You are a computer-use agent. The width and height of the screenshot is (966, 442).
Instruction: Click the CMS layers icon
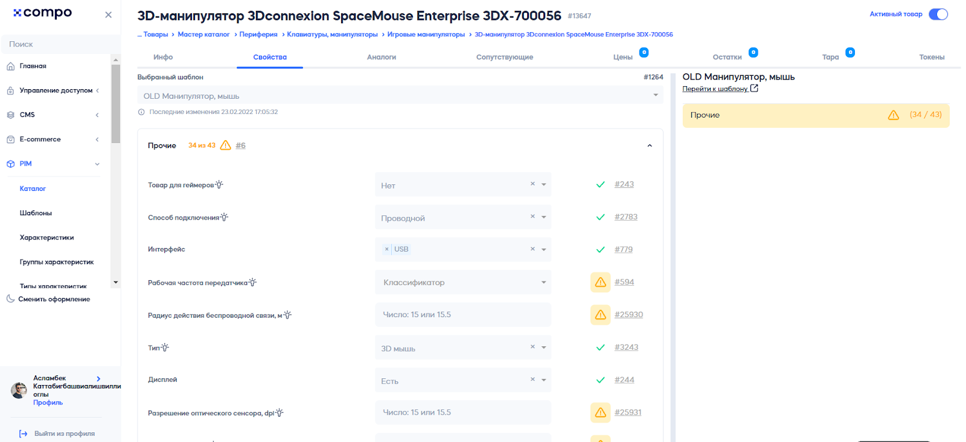tap(10, 115)
